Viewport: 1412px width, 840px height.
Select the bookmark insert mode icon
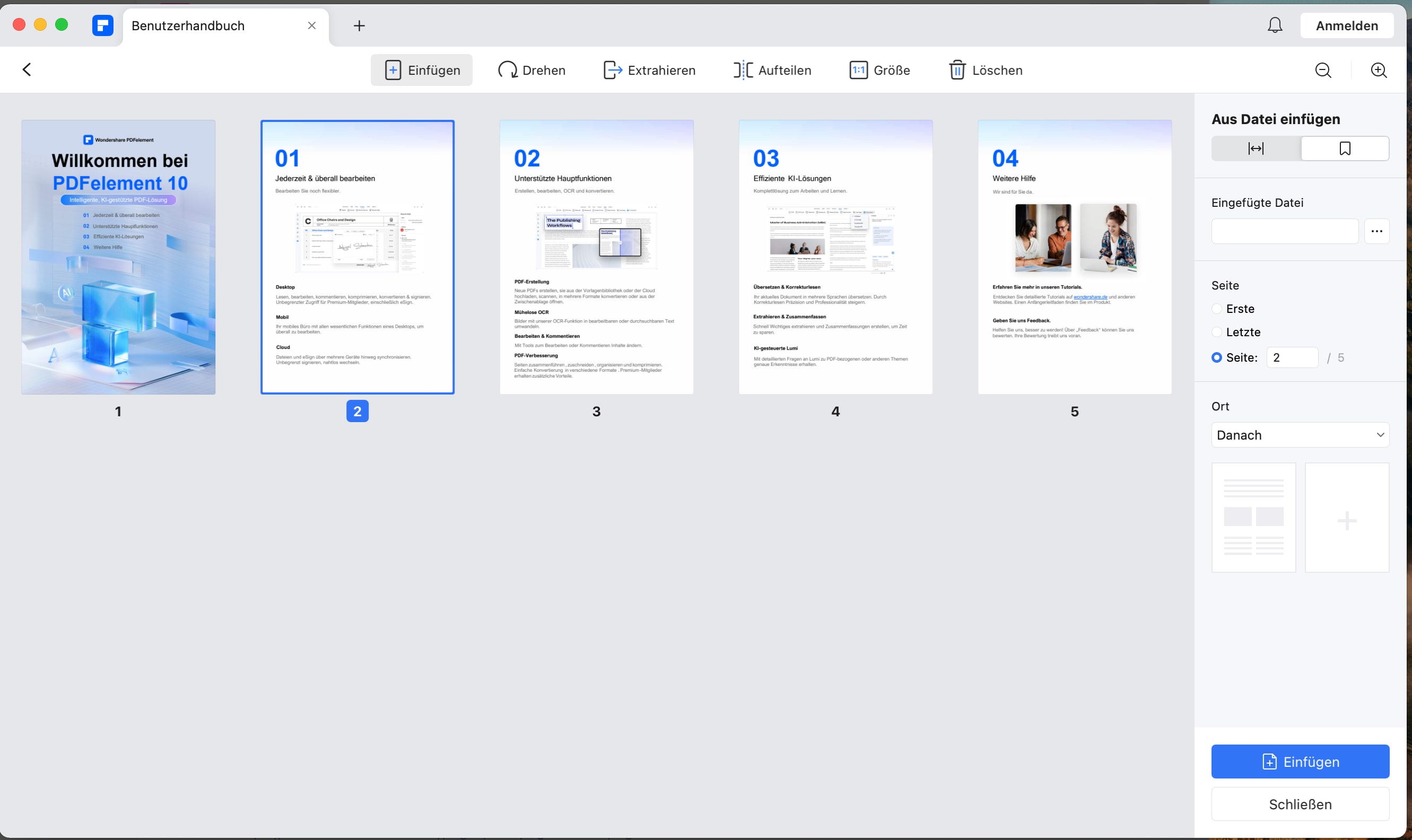pyautogui.click(x=1345, y=148)
